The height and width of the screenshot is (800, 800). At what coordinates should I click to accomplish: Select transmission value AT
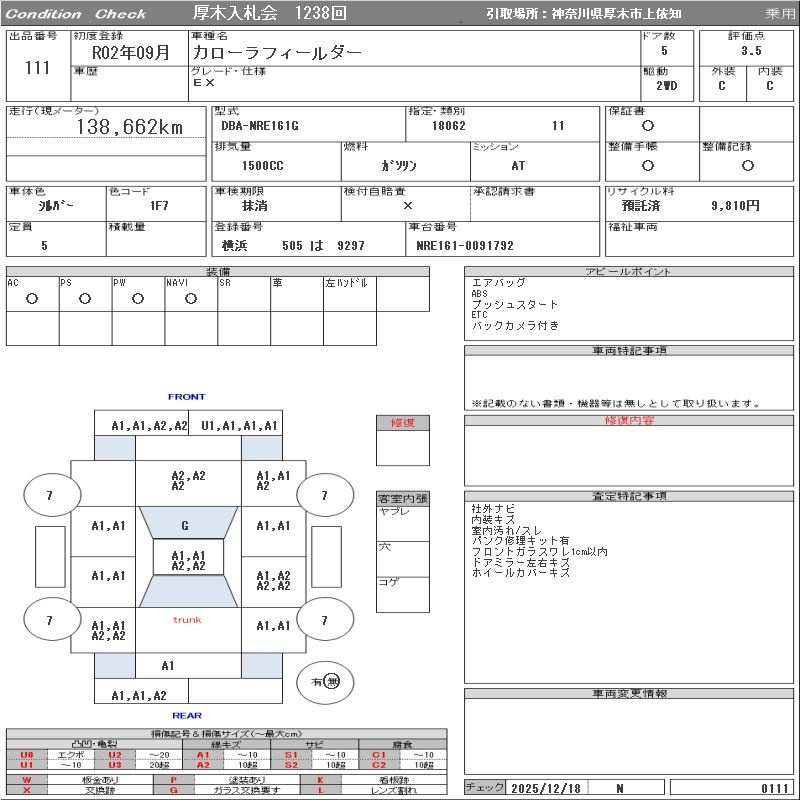[518, 165]
